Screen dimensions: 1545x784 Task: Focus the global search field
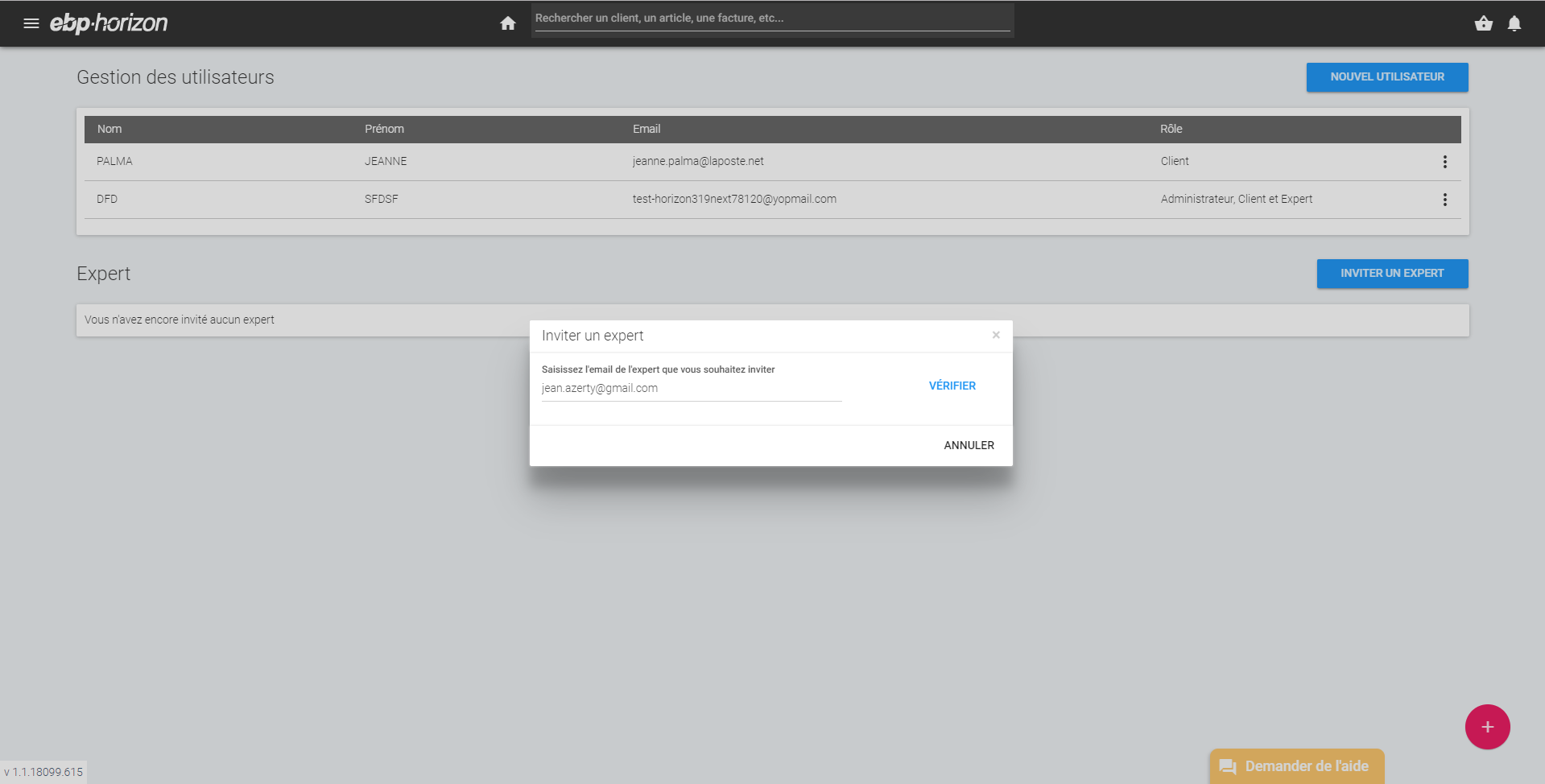772,19
